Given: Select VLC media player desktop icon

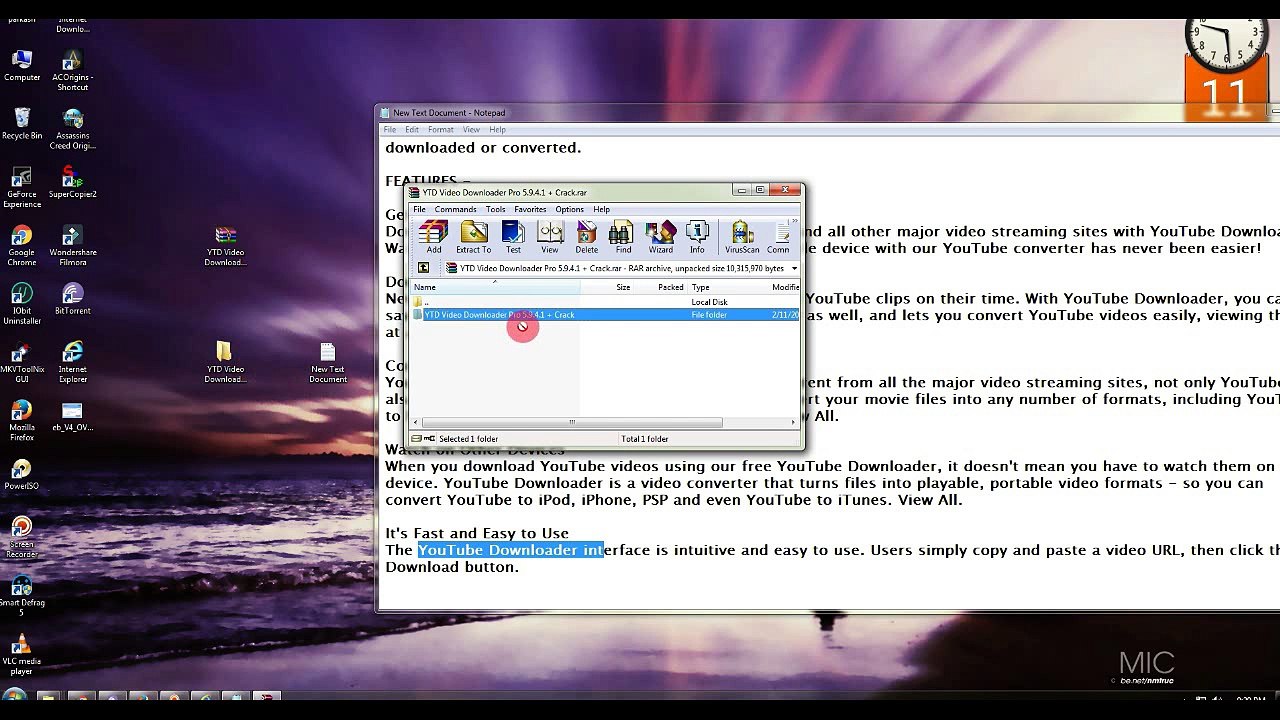Looking at the screenshot, I should 22,655.
